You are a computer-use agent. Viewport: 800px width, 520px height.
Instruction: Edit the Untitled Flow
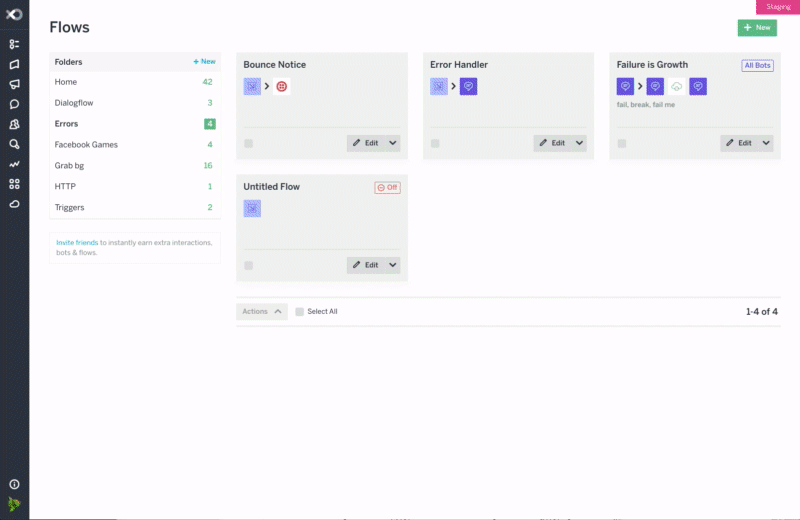366,265
